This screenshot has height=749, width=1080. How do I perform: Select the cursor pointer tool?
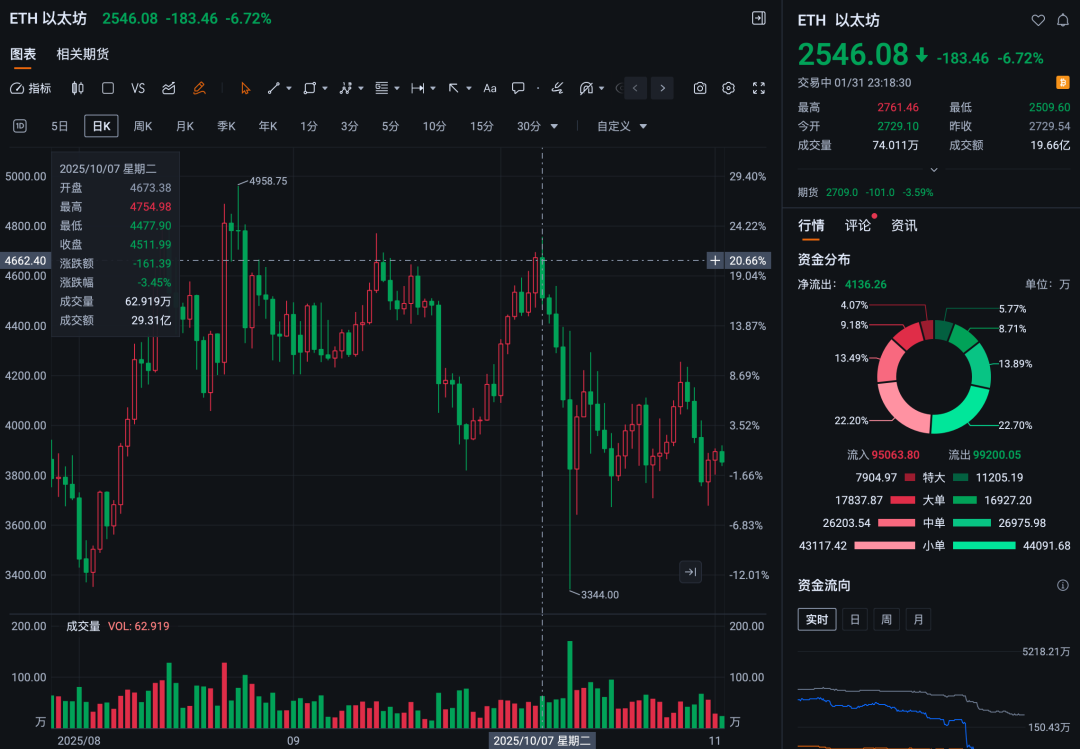[245, 88]
